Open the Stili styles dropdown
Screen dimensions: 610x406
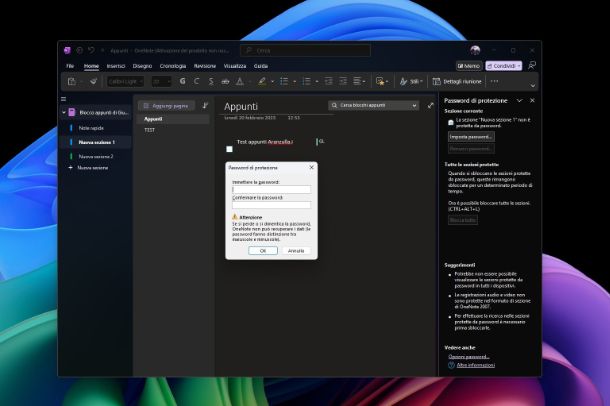(416, 81)
